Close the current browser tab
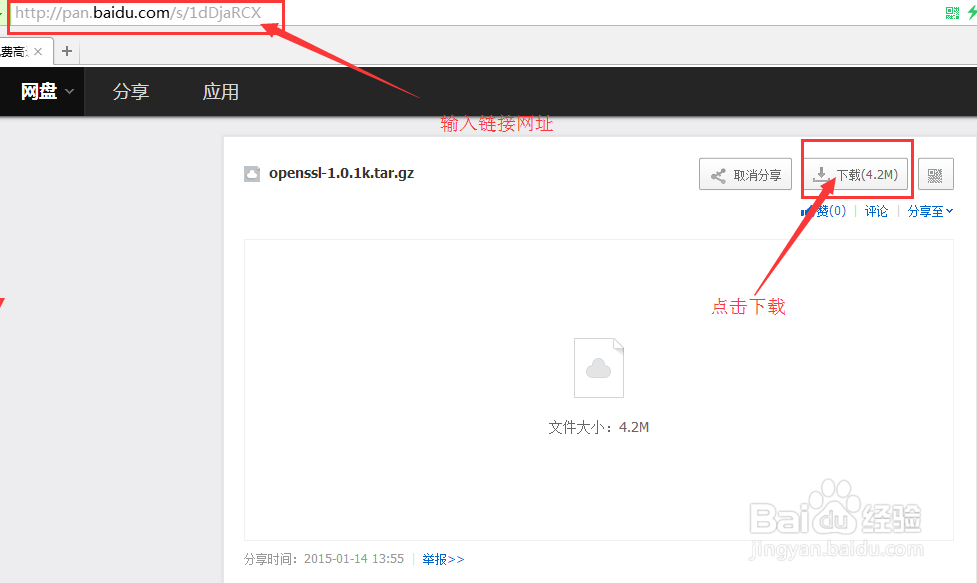 (38, 52)
